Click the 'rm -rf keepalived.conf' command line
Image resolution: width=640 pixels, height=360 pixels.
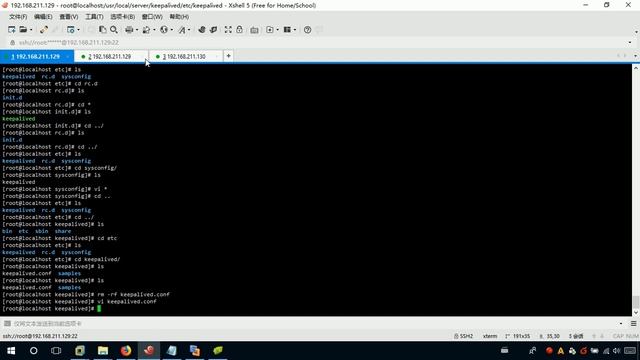(86, 294)
